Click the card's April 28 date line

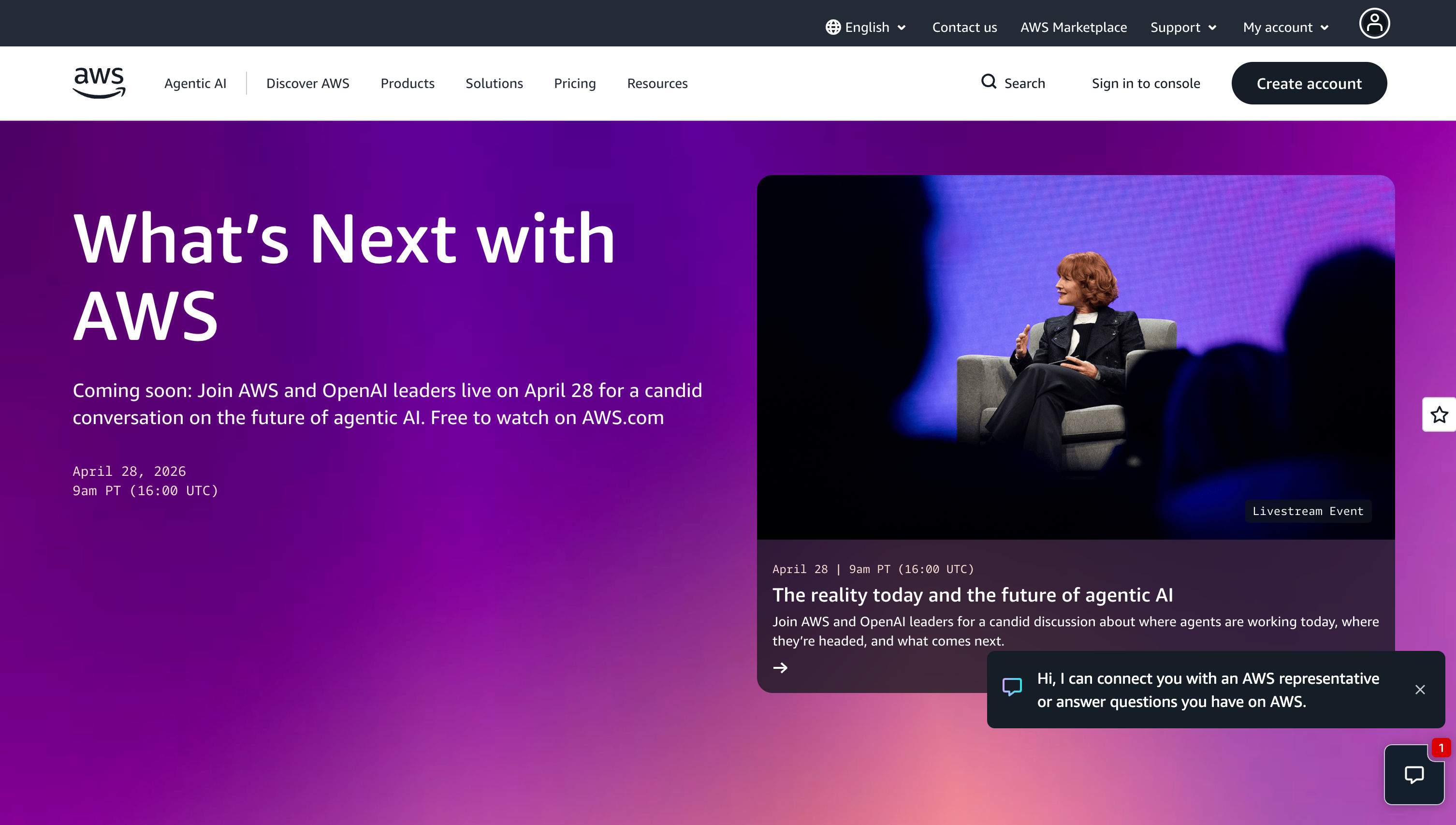[873, 569]
